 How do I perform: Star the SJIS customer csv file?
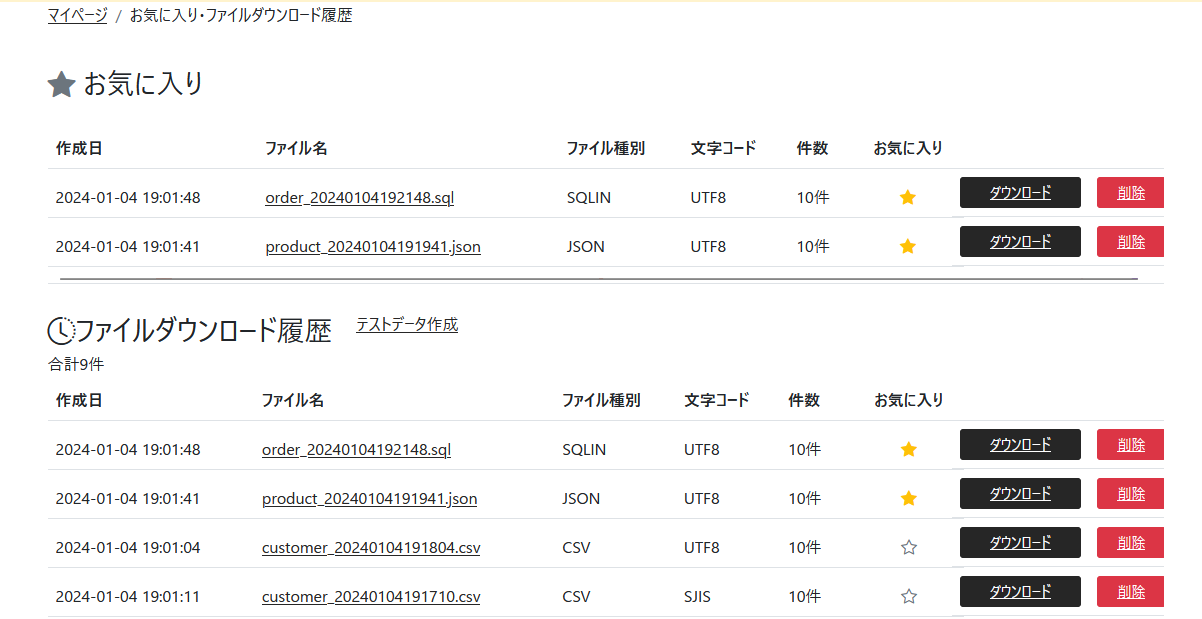tap(908, 597)
